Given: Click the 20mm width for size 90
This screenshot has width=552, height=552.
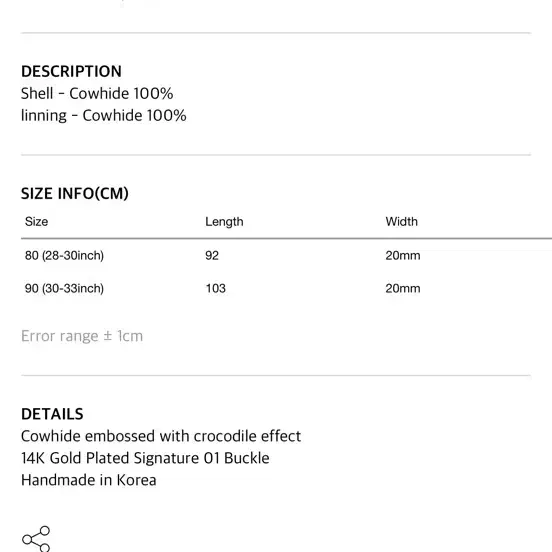Looking at the screenshot, I should (x=403, y=288).
